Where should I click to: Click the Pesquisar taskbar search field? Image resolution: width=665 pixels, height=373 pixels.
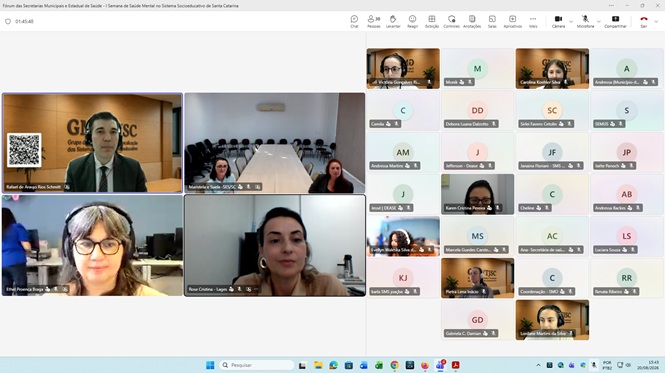tap(257, 365)
